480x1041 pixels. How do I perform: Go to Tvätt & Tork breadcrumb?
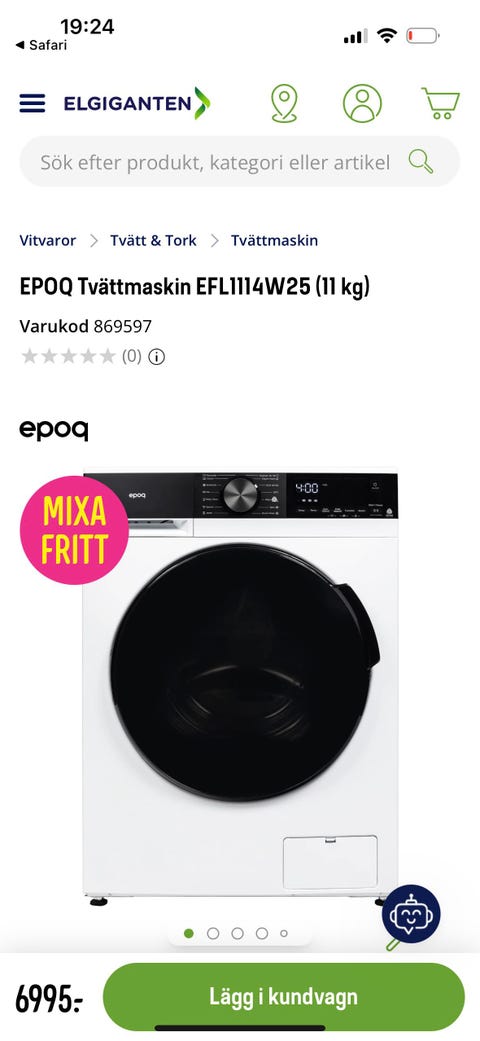click(x=153, y=240)
